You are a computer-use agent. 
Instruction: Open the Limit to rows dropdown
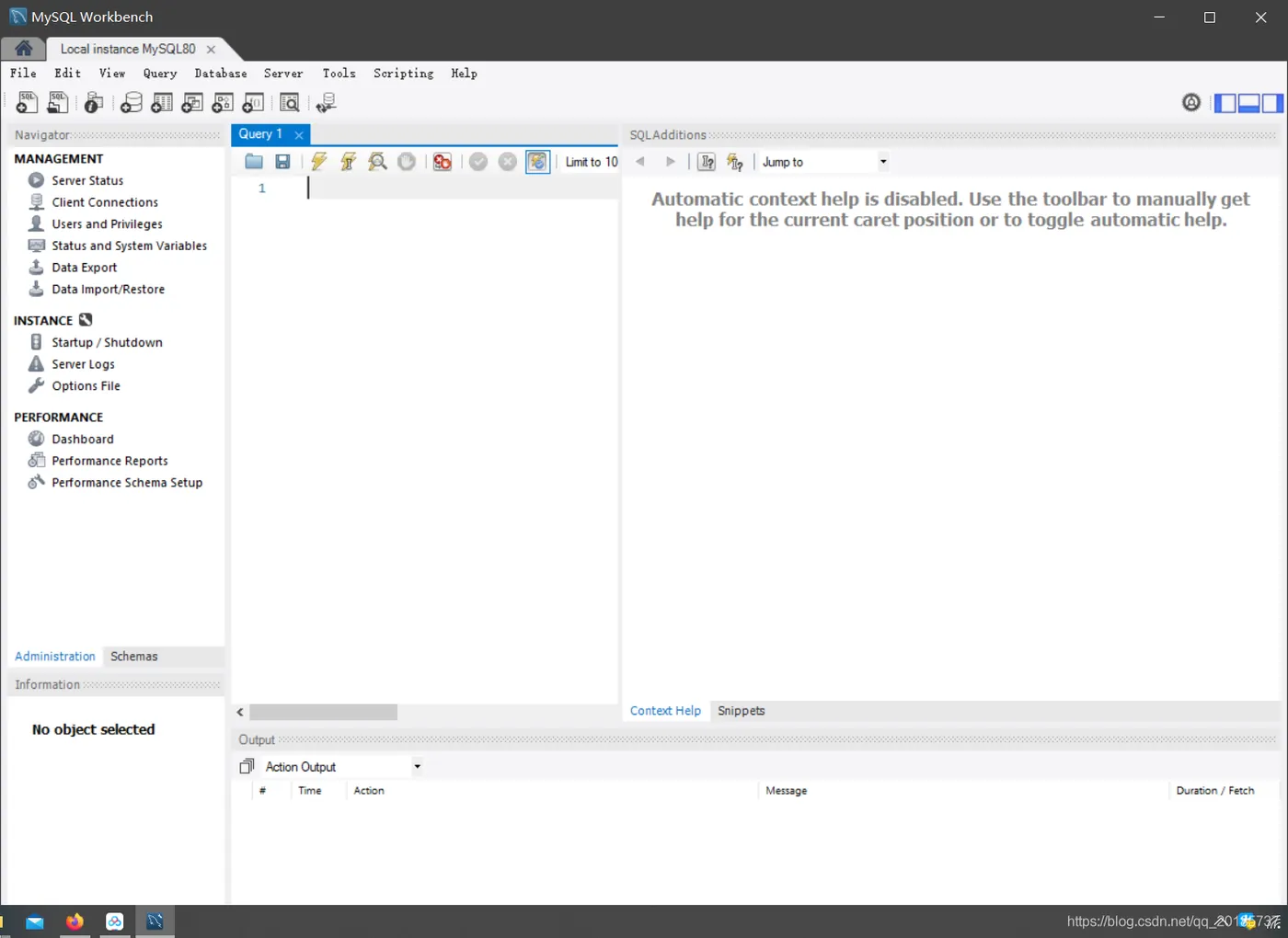point(591,162)
